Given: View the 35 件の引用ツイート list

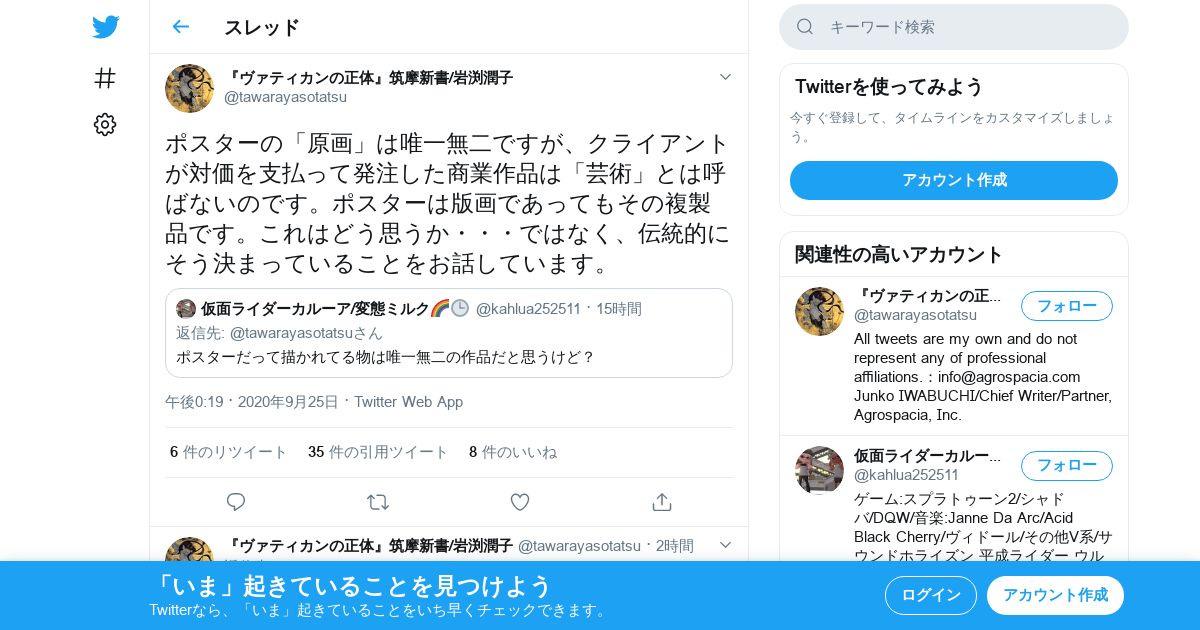Looking at the screenshot, I should pyautogui.click(x=378, y=452).
